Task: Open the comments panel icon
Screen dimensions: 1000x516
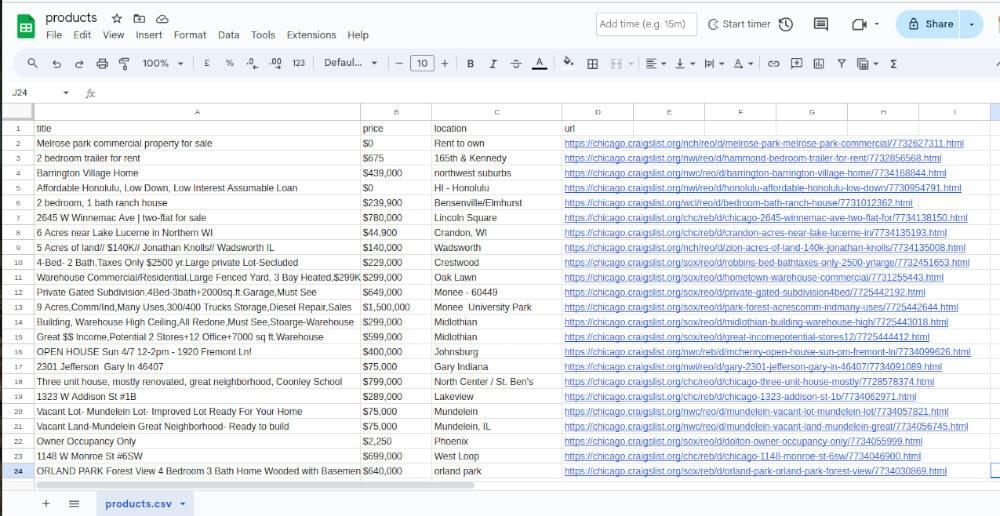Action: coord(821,24)
